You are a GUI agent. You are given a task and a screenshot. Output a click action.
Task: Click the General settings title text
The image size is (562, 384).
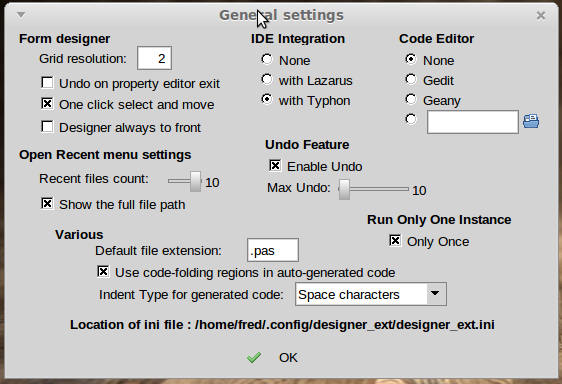(x=281, y=15)
